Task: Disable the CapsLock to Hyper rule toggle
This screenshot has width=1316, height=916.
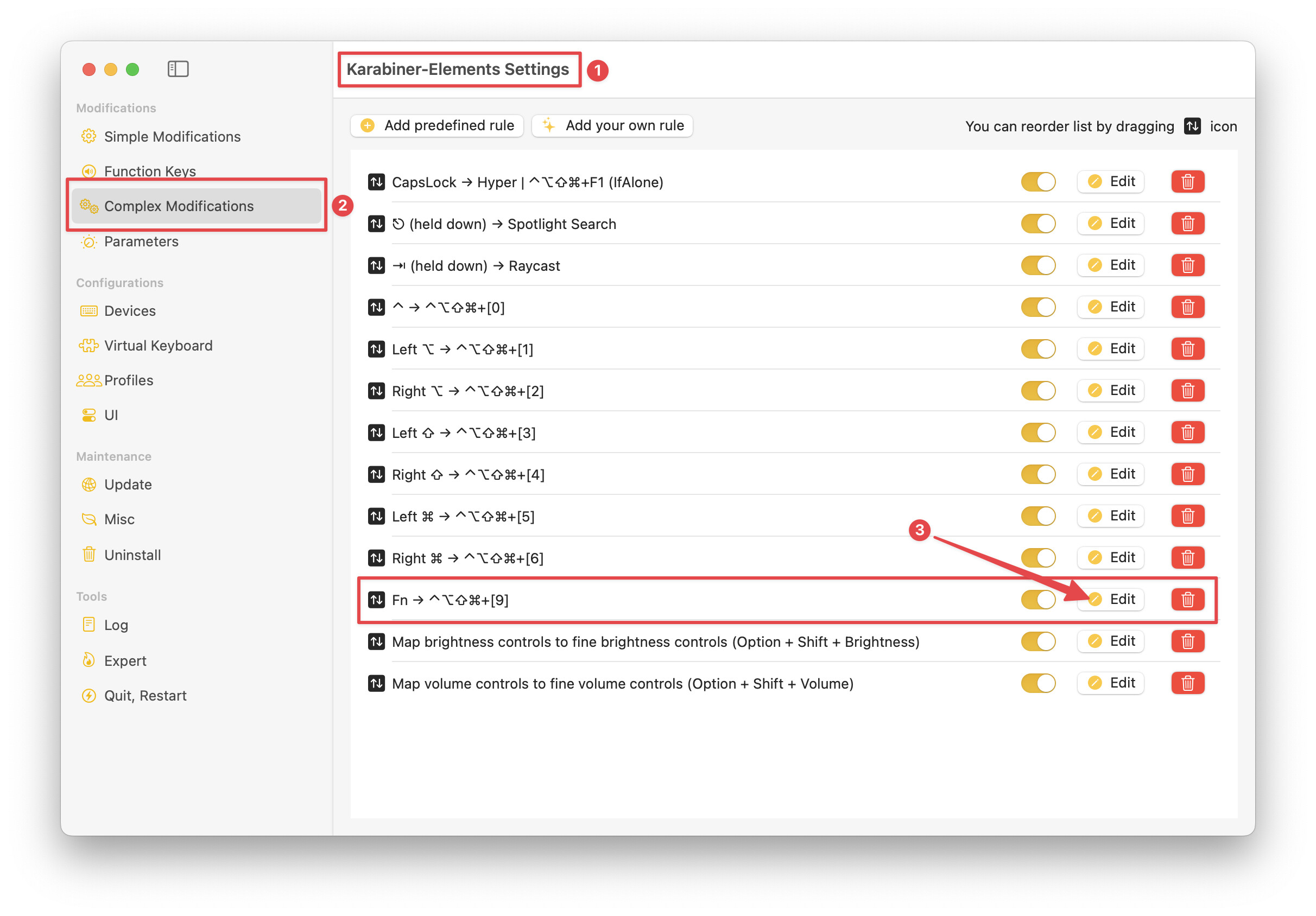Action: (x=1037, y=182)
